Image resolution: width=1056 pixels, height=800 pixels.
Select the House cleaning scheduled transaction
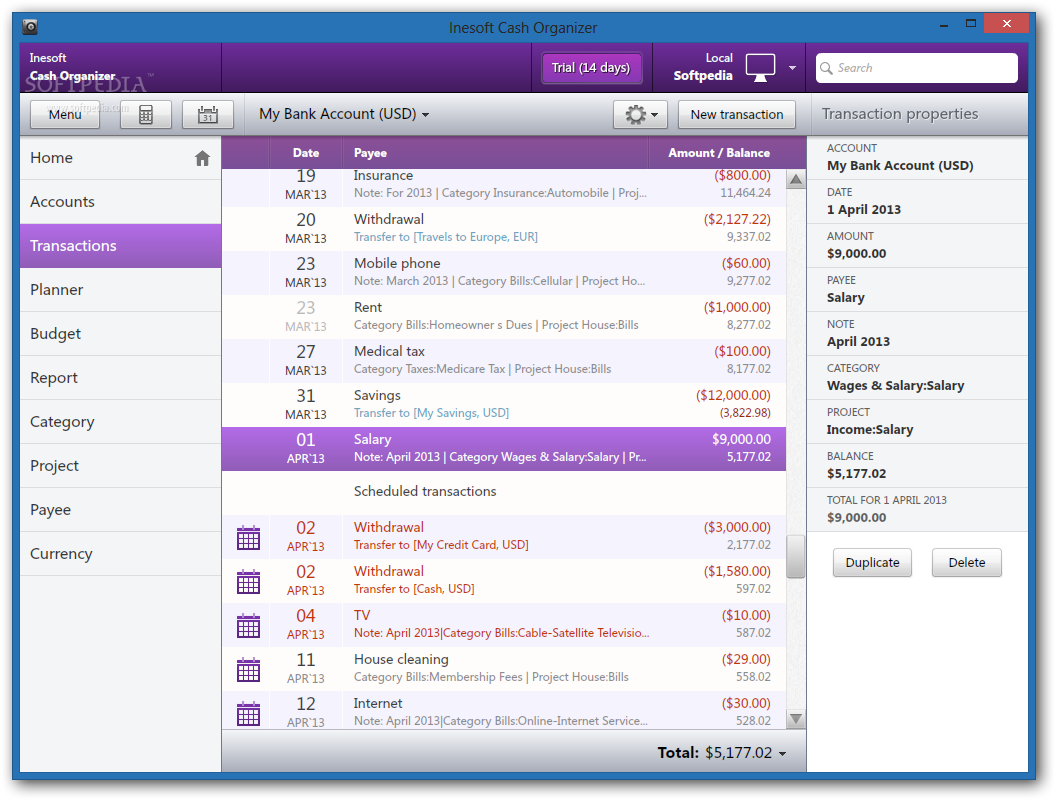(504, 669)
